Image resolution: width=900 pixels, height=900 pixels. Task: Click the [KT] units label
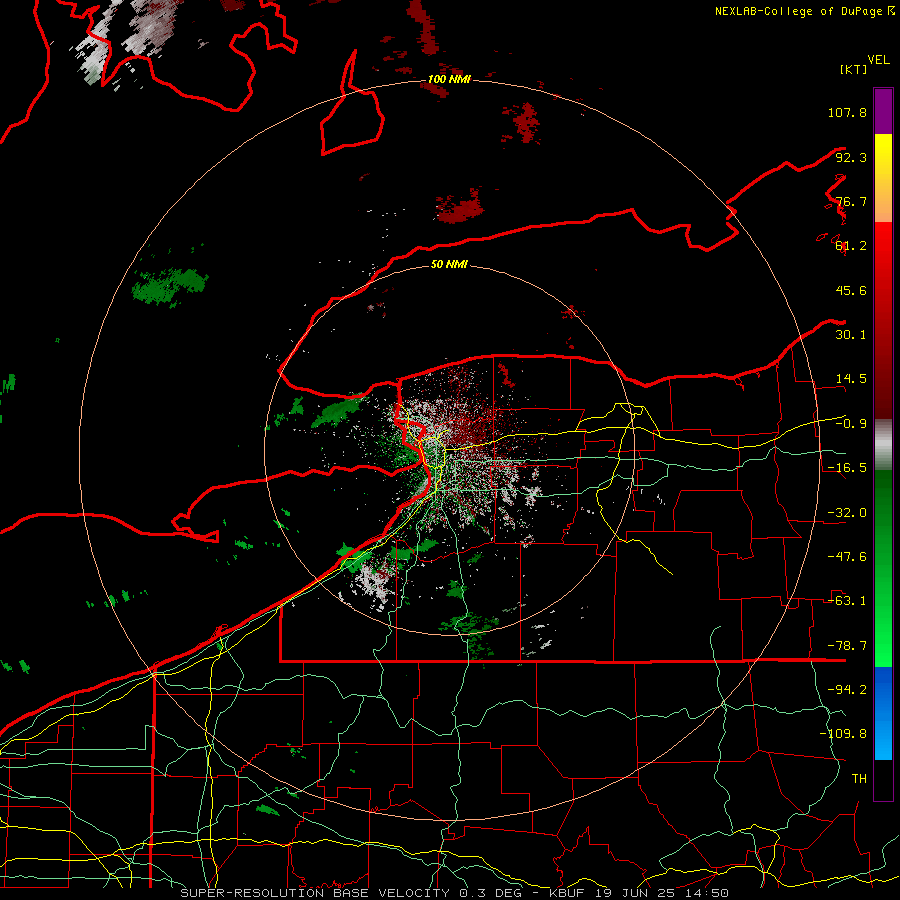[853, 69]
